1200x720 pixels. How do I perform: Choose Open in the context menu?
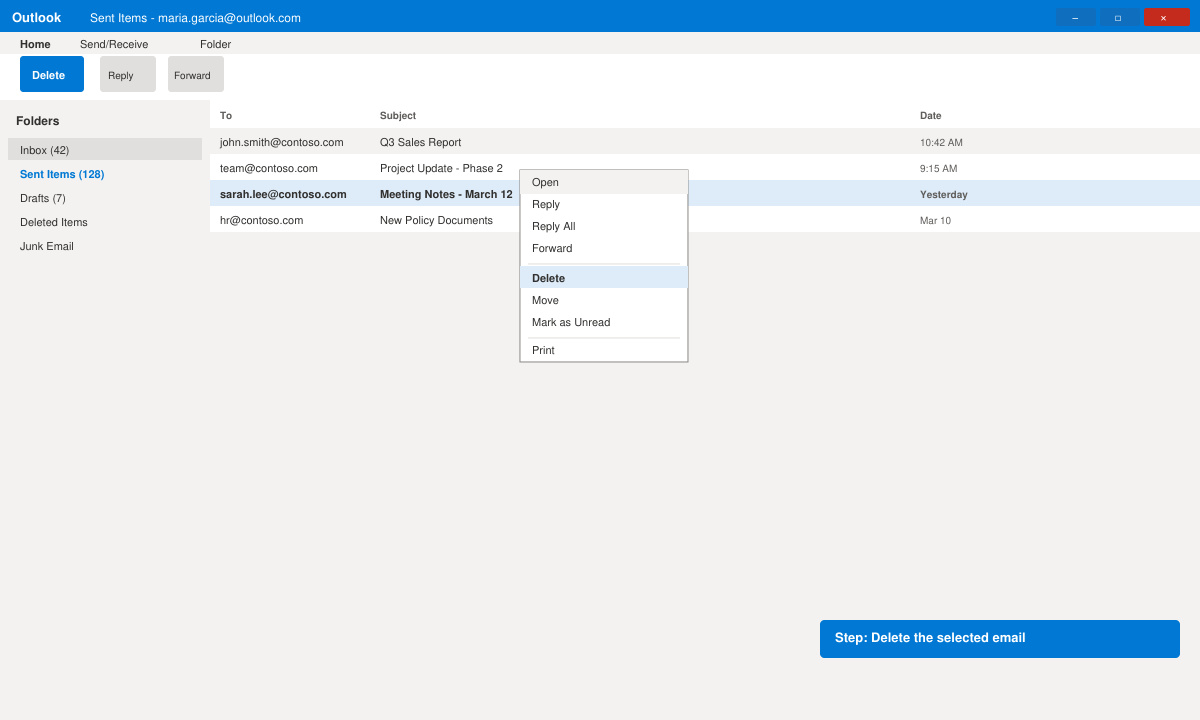(604, 182)
